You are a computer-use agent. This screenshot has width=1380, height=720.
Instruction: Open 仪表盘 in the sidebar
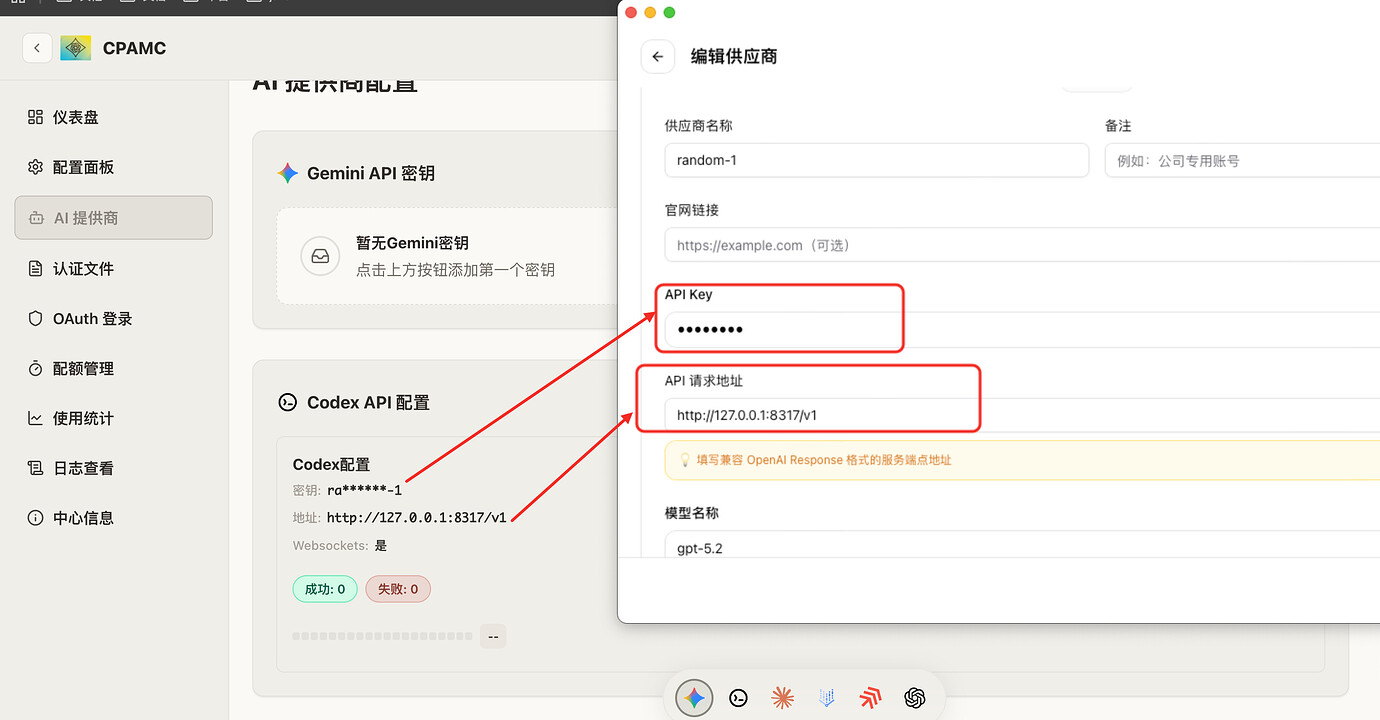[113, 117]
